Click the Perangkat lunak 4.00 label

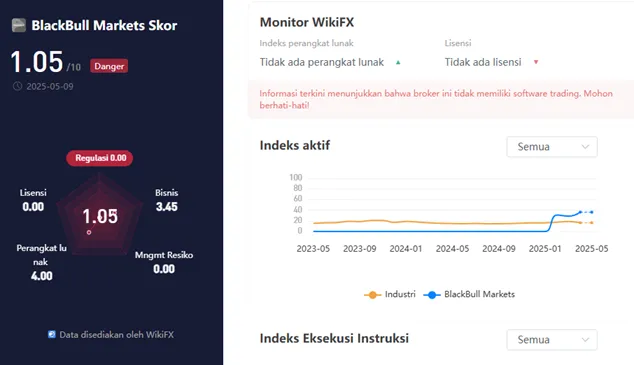click(41, 262)
